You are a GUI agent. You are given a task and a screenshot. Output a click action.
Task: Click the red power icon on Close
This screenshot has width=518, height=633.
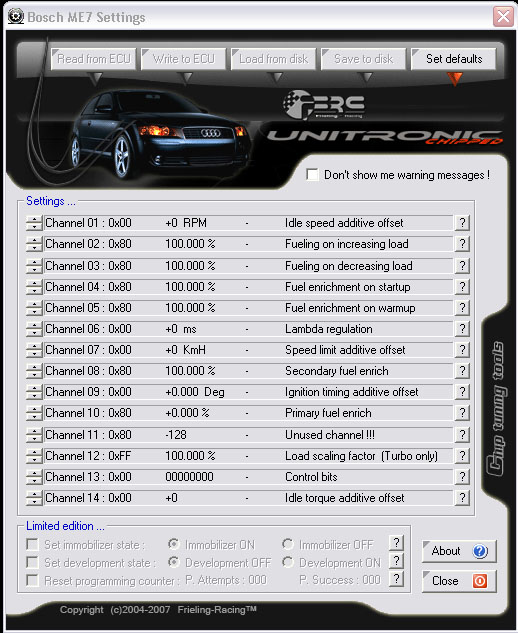coord(480,581)
